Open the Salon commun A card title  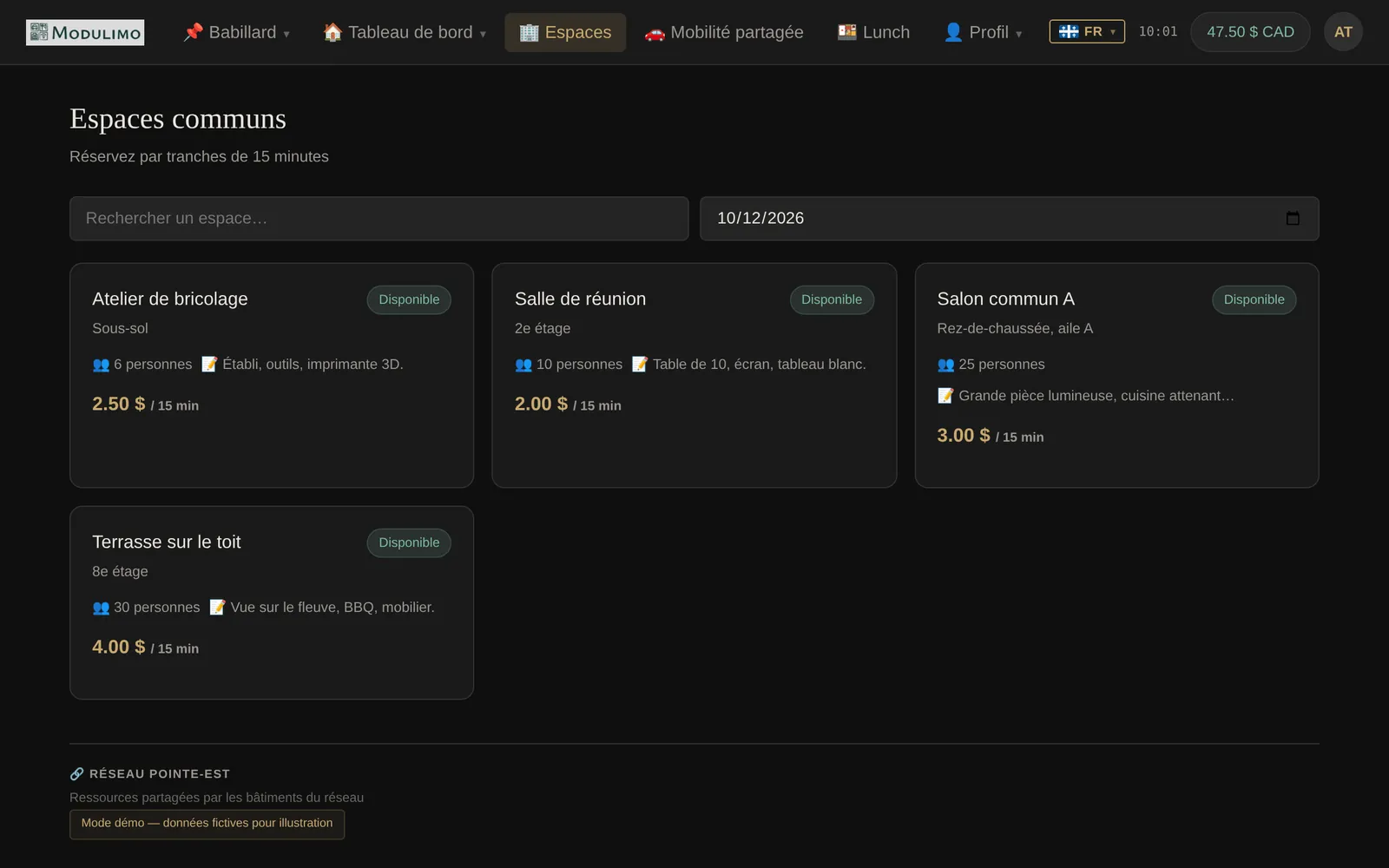coord(1006,299)
